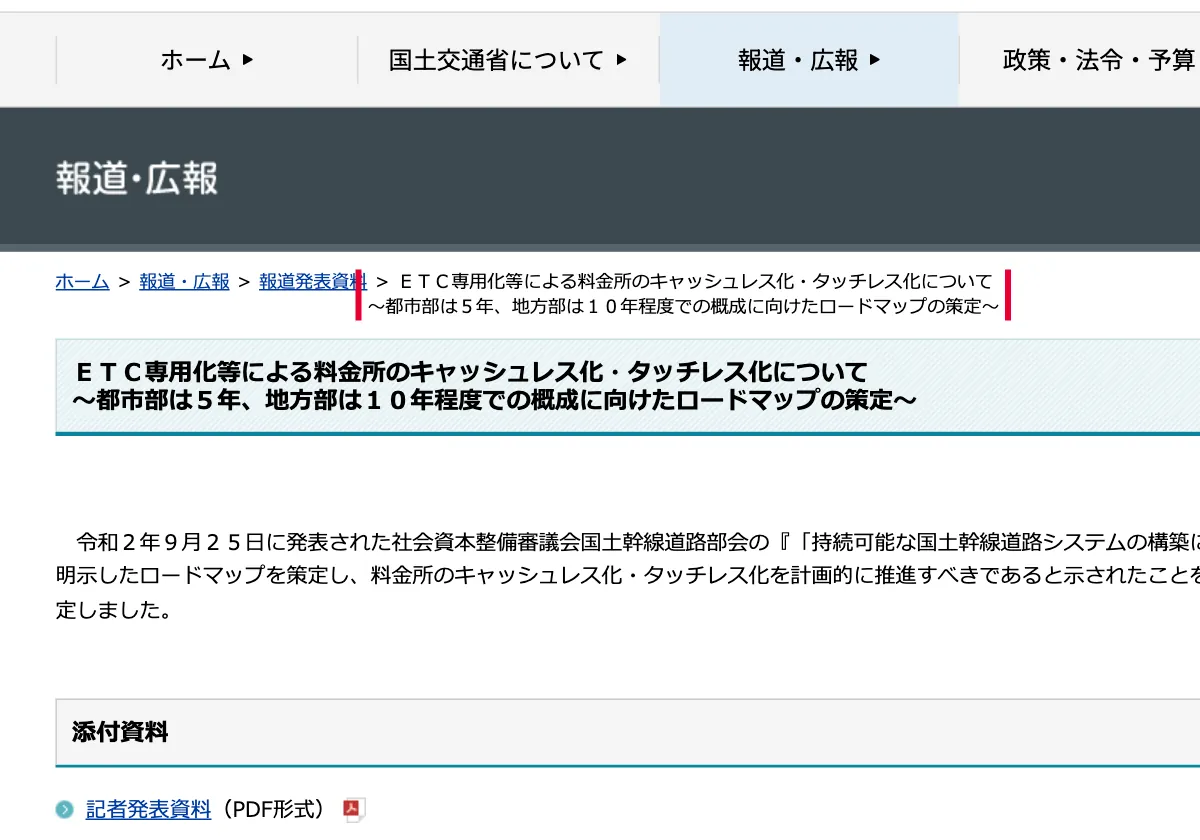The width and height of the screenshot is (1200, 840).
Task: Click the red PDF file icon
Action: click(353, 810)
